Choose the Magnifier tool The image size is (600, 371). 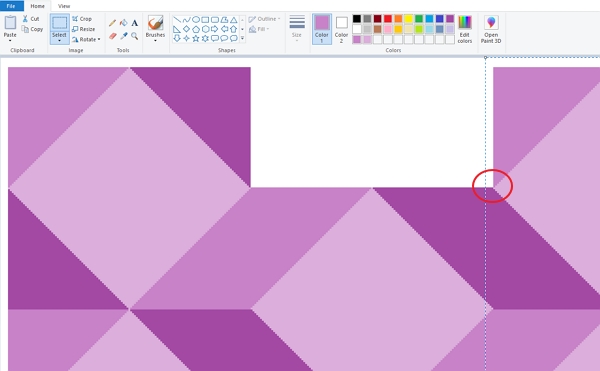[135, 36]
